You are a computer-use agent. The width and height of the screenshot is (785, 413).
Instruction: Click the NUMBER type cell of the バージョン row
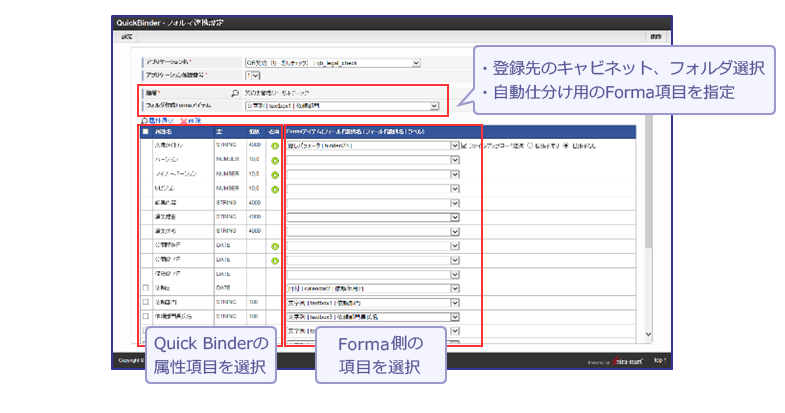tap(228, 159)
